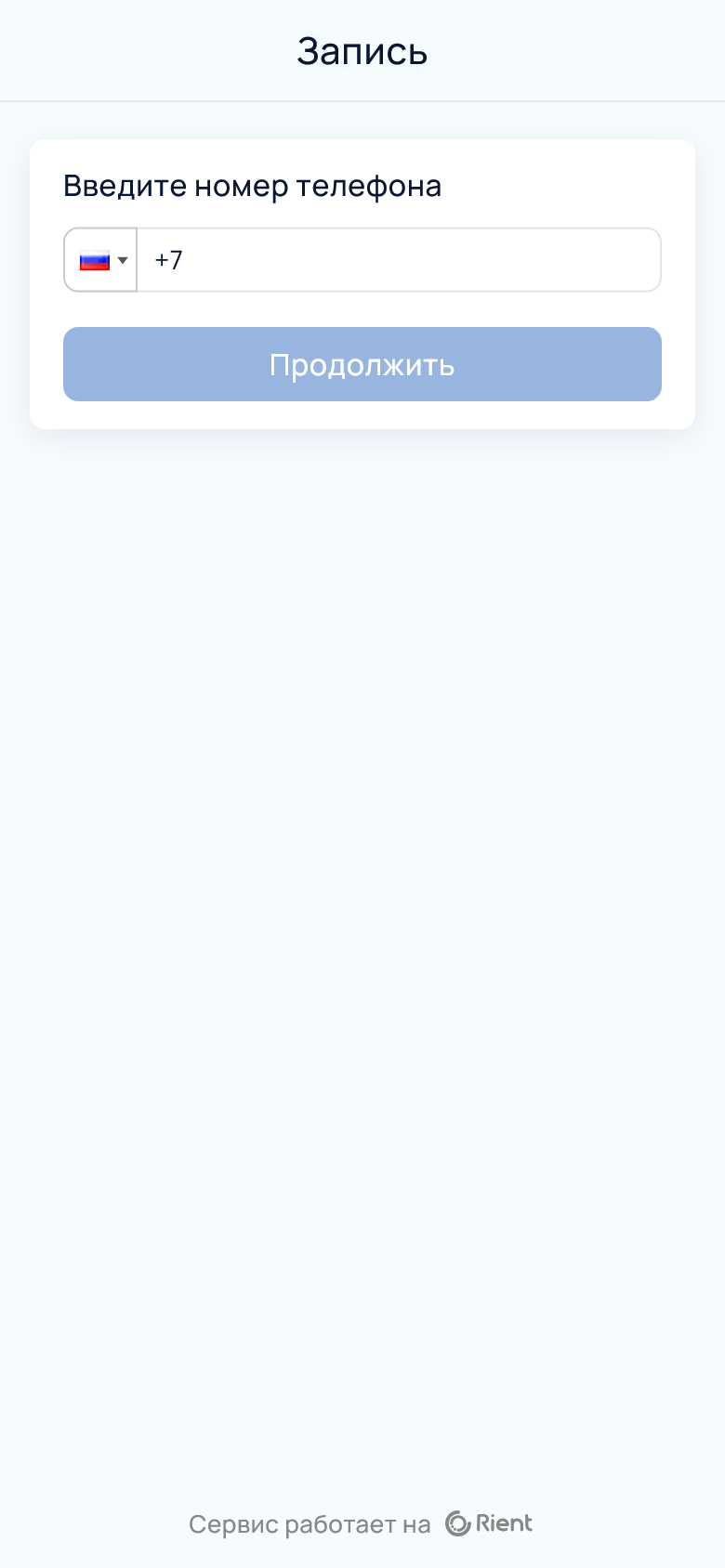
Task: Click the small triangle beside the flag
Action: [123, 260]
